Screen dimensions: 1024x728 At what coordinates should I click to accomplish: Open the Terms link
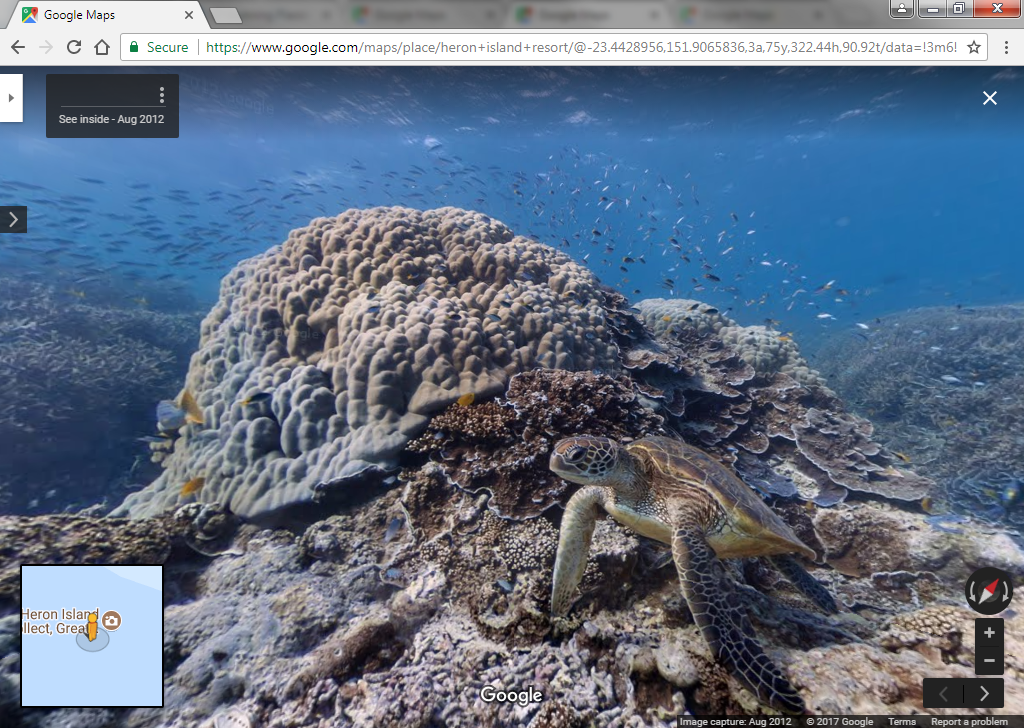tap(901, 722)
